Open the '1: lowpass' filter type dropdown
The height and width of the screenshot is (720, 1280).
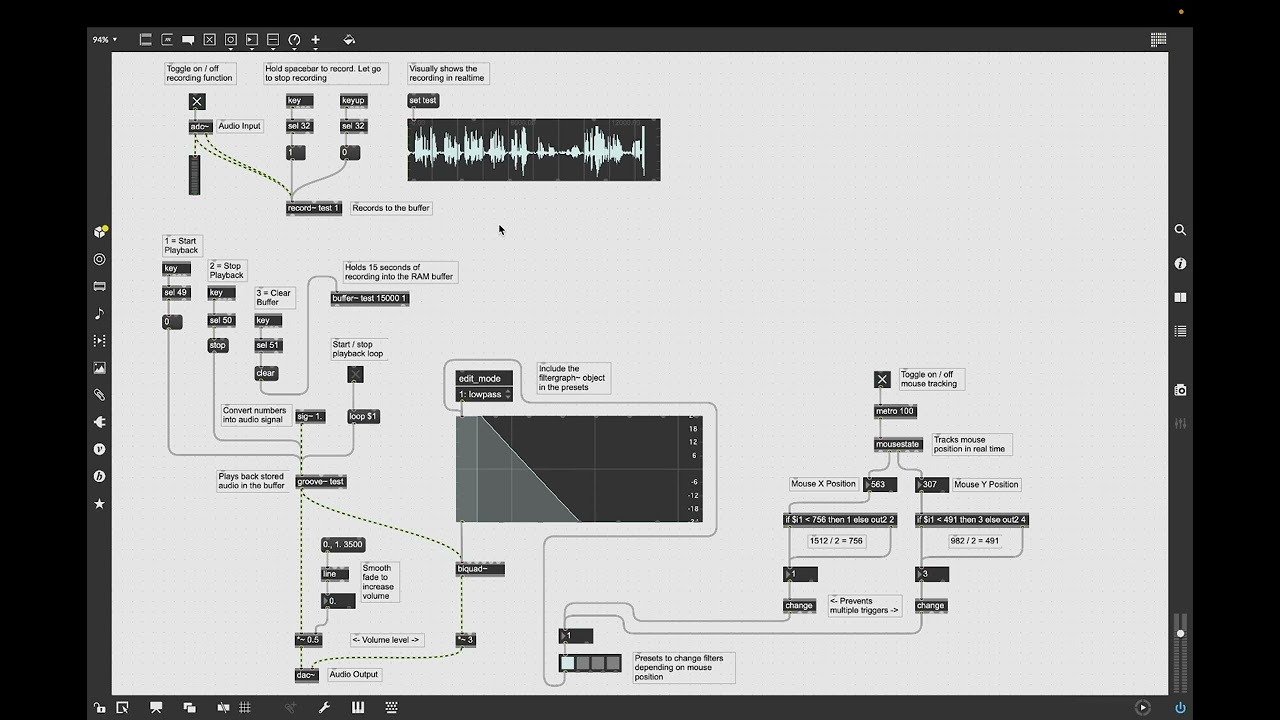(485, 394)
